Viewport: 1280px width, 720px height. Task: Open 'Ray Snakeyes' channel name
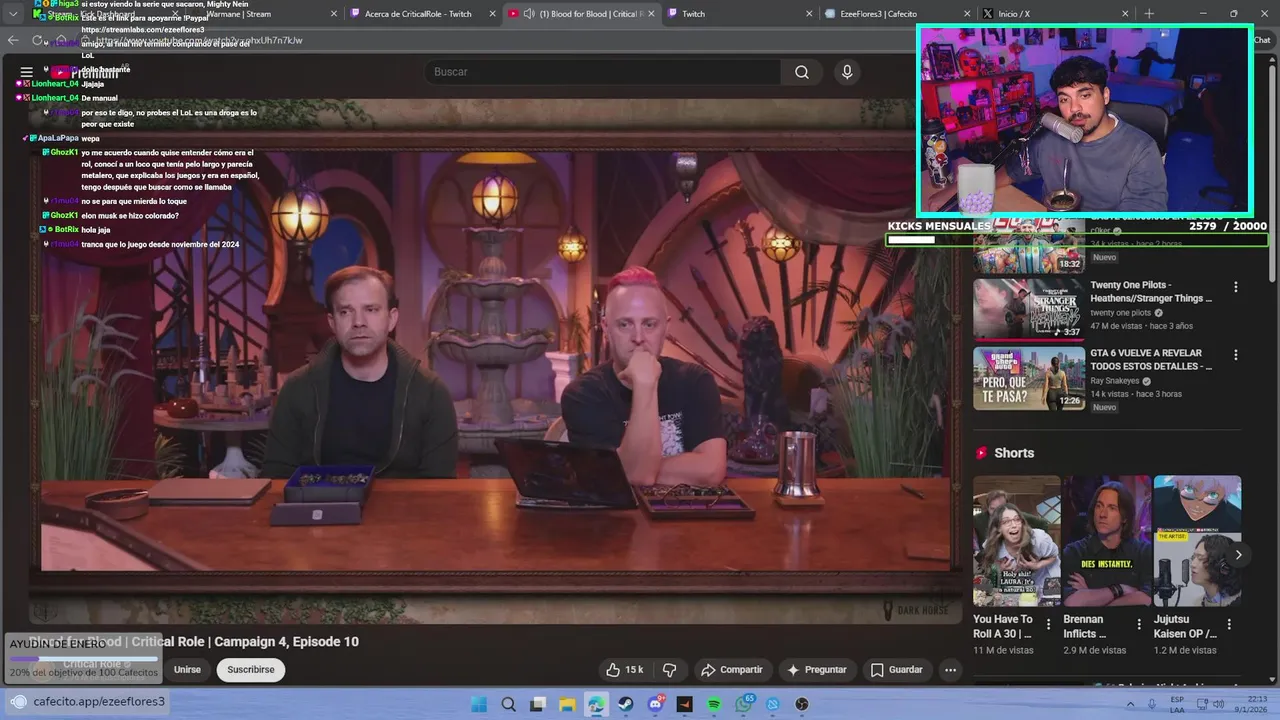click(1115, 381)
